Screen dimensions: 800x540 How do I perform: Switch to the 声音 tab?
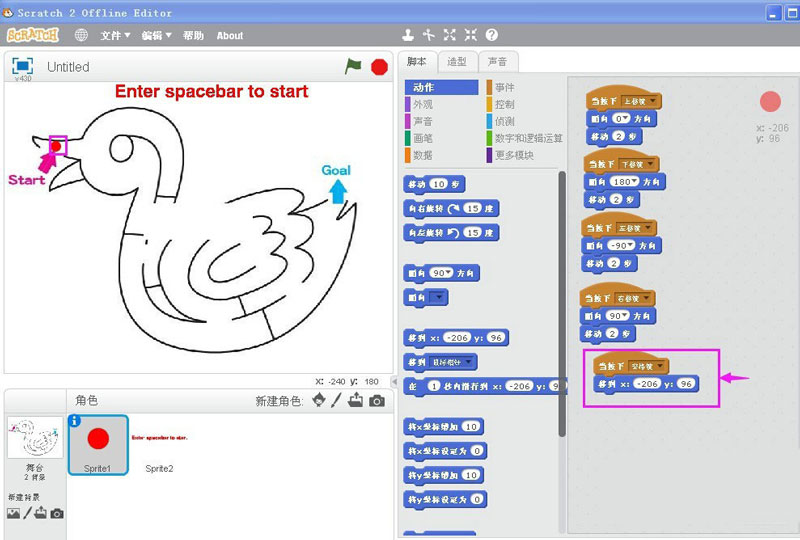497,62
